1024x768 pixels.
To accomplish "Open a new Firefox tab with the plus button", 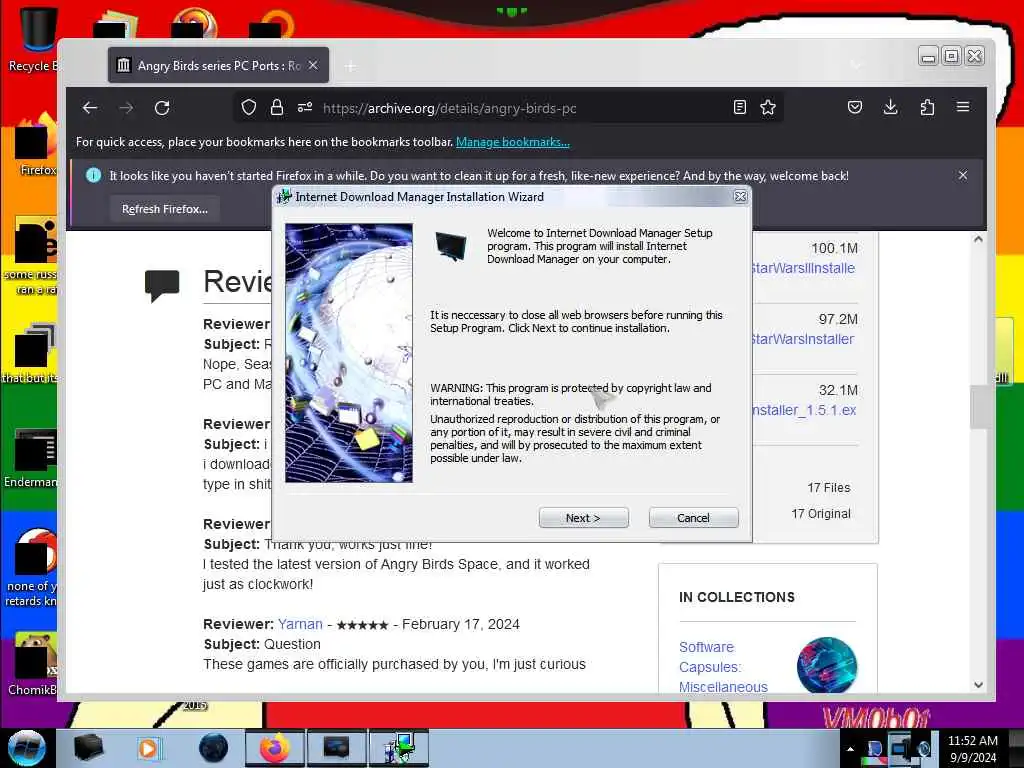I will point(351,66).
